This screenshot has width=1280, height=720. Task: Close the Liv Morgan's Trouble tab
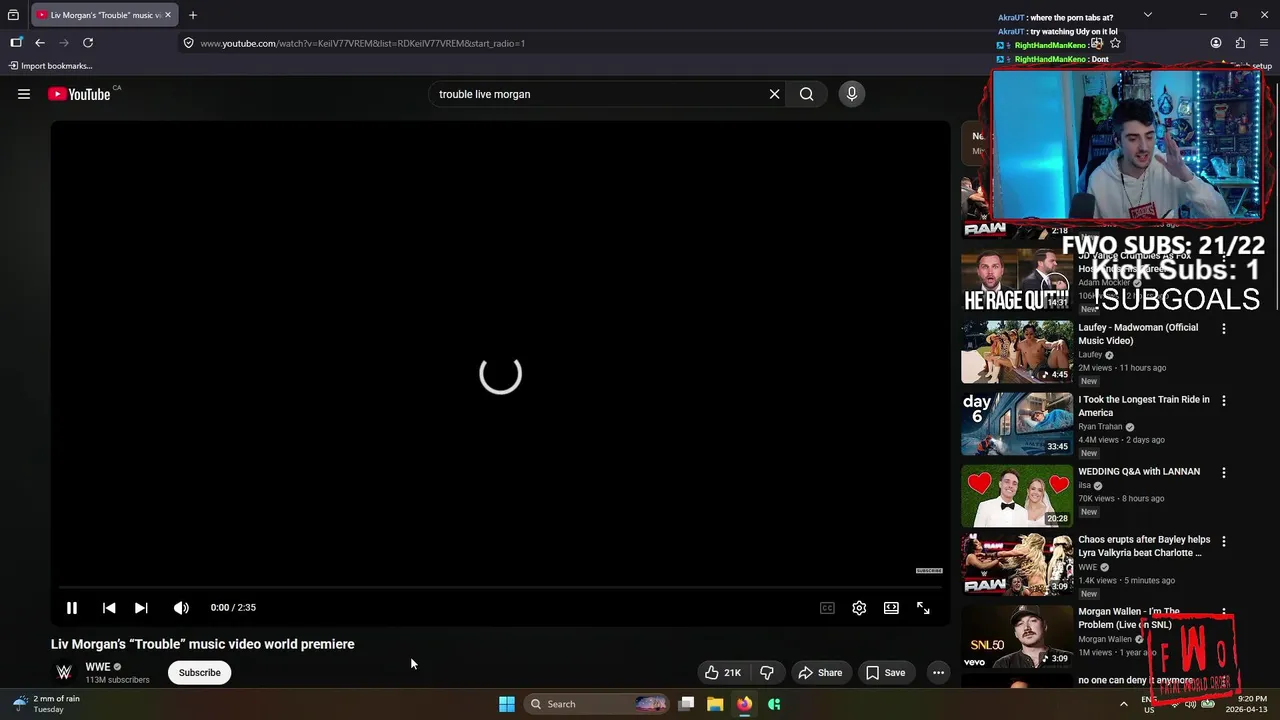[x=168, y=15]
